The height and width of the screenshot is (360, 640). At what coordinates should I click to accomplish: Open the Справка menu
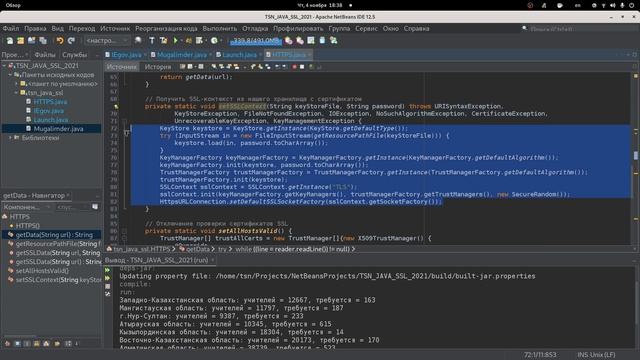(x=416, y=29)
